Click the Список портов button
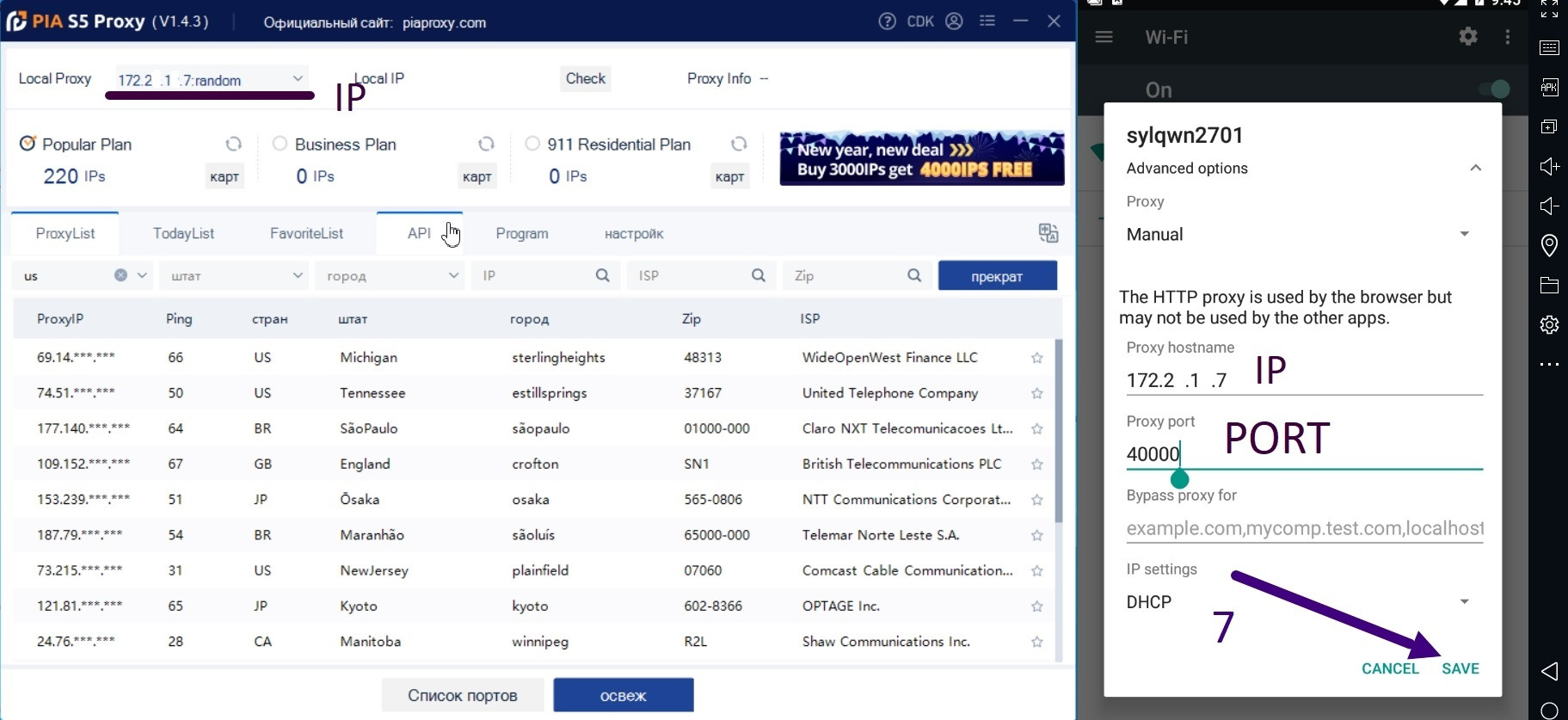 (463, 695)
